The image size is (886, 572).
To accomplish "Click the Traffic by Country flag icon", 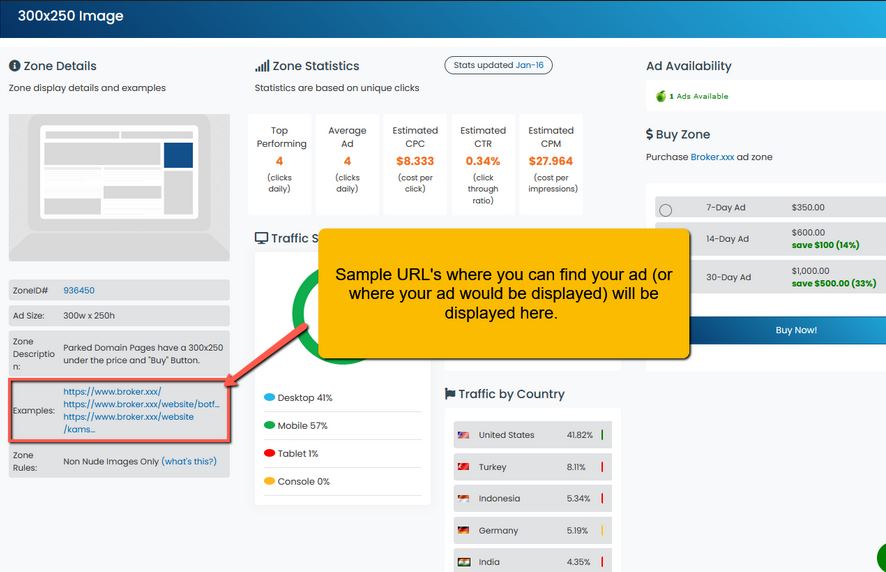I will (x=450, y=394).
